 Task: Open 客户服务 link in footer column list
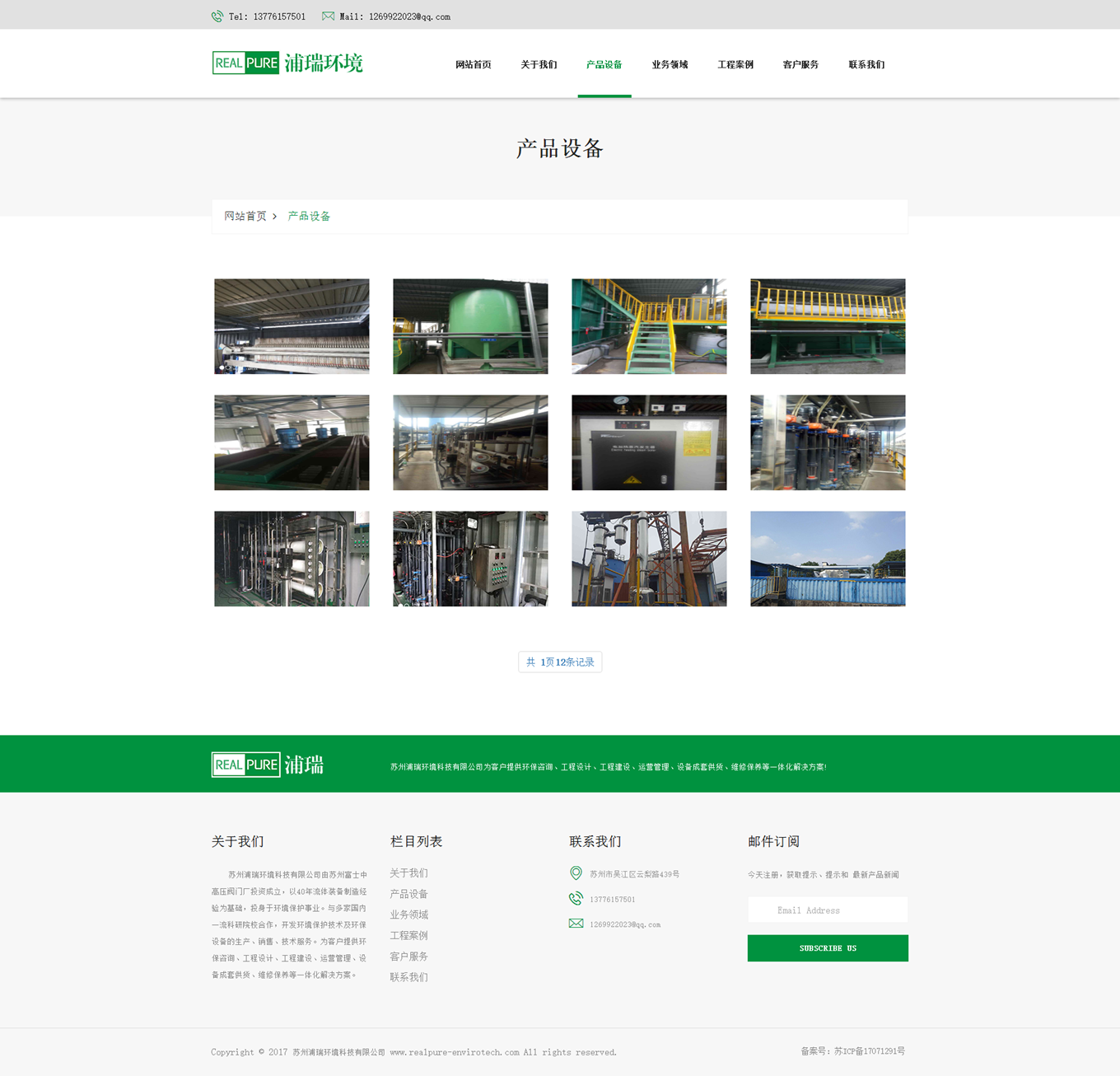pyautogui.click(x=408, y=957)
